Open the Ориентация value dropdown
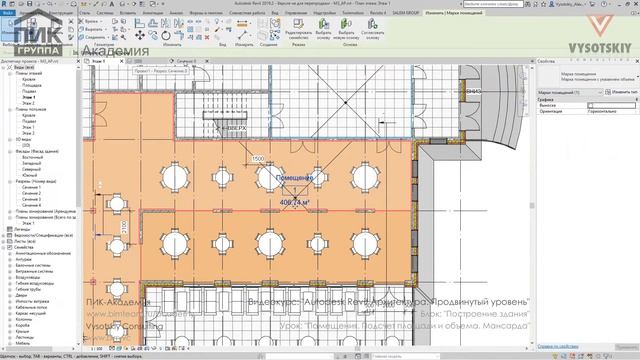Viewport: 640px width, 360px height. pos(611,111)
